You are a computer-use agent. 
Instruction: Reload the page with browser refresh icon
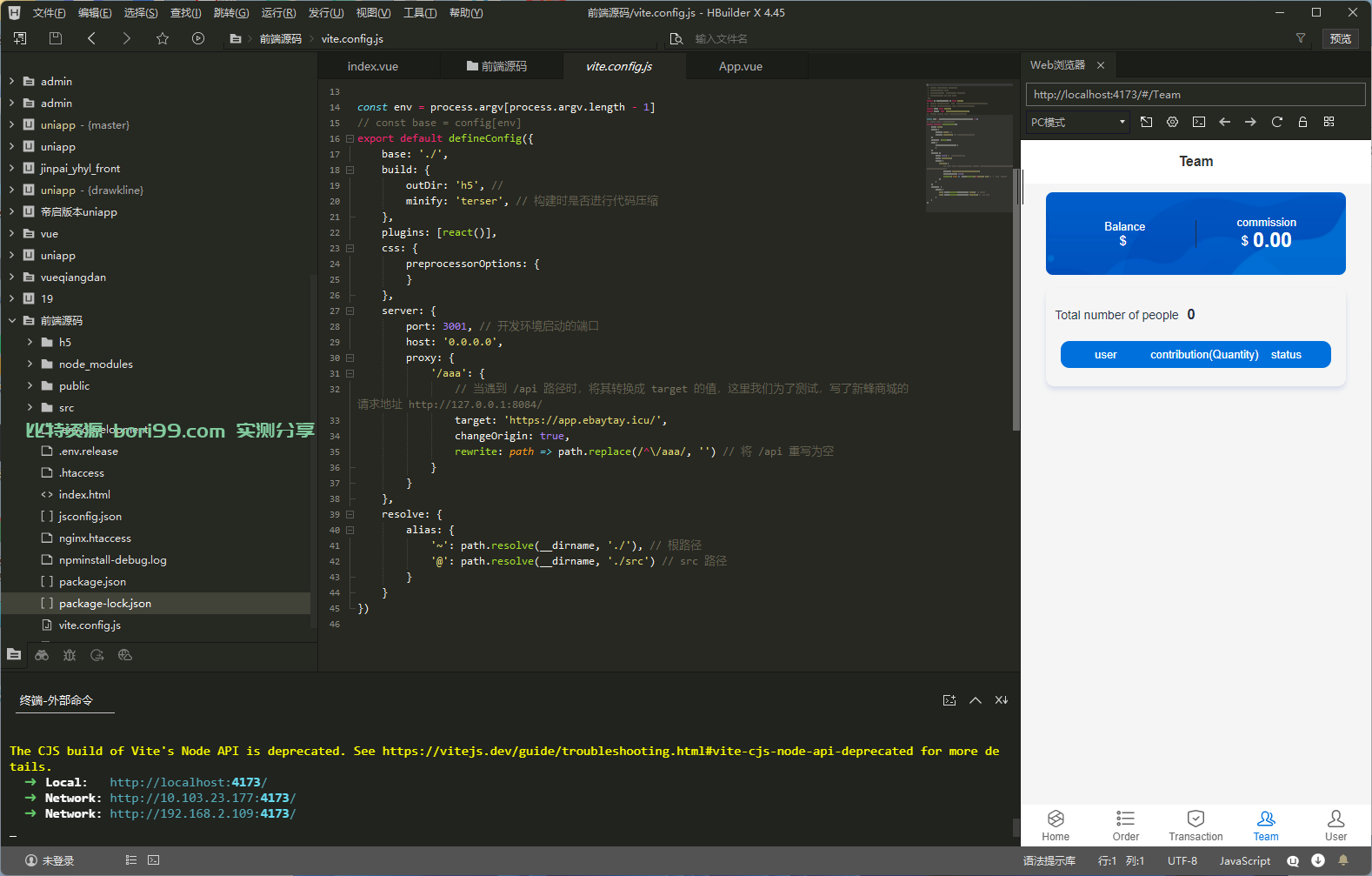(x=1277, y=122)
